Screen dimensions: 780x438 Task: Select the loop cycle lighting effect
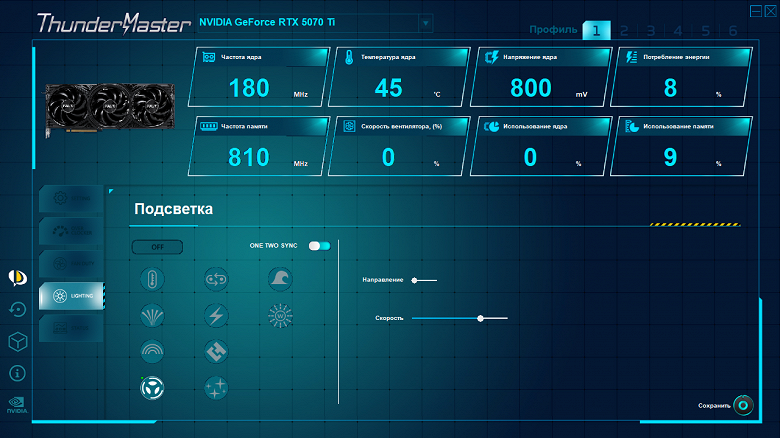[216, 279]
